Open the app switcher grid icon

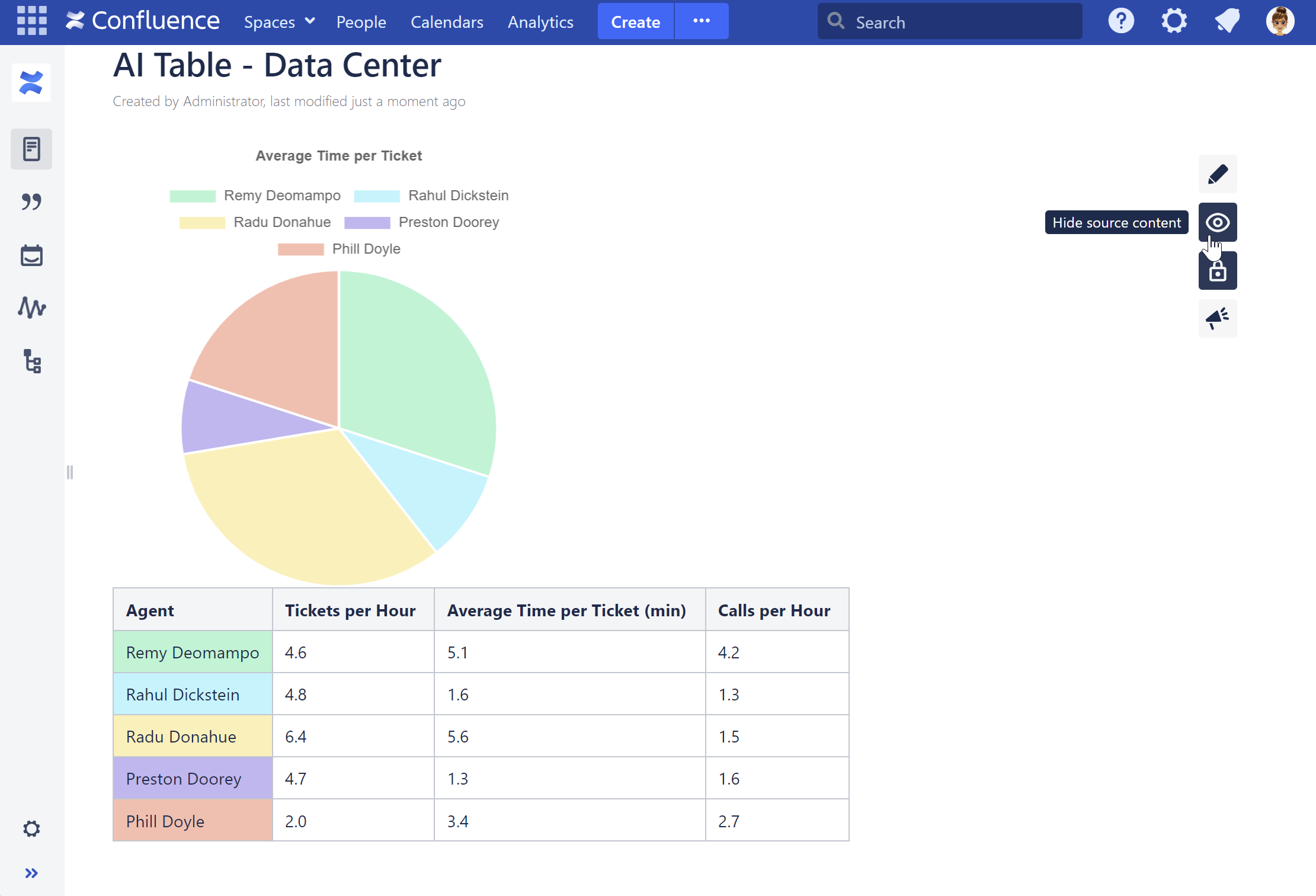tap(31, 21)
